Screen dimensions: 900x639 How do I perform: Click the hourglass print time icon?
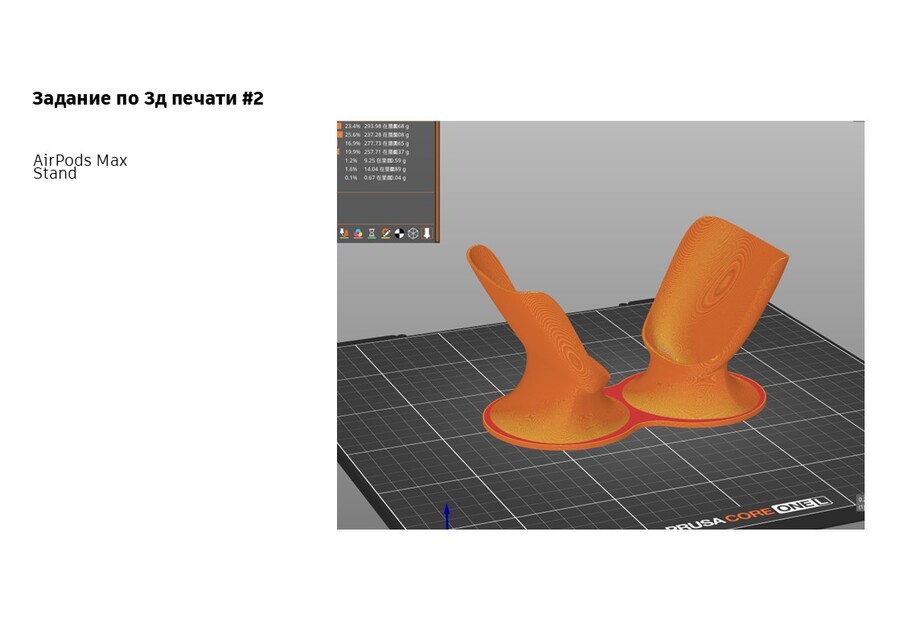[x=372, y=233]
